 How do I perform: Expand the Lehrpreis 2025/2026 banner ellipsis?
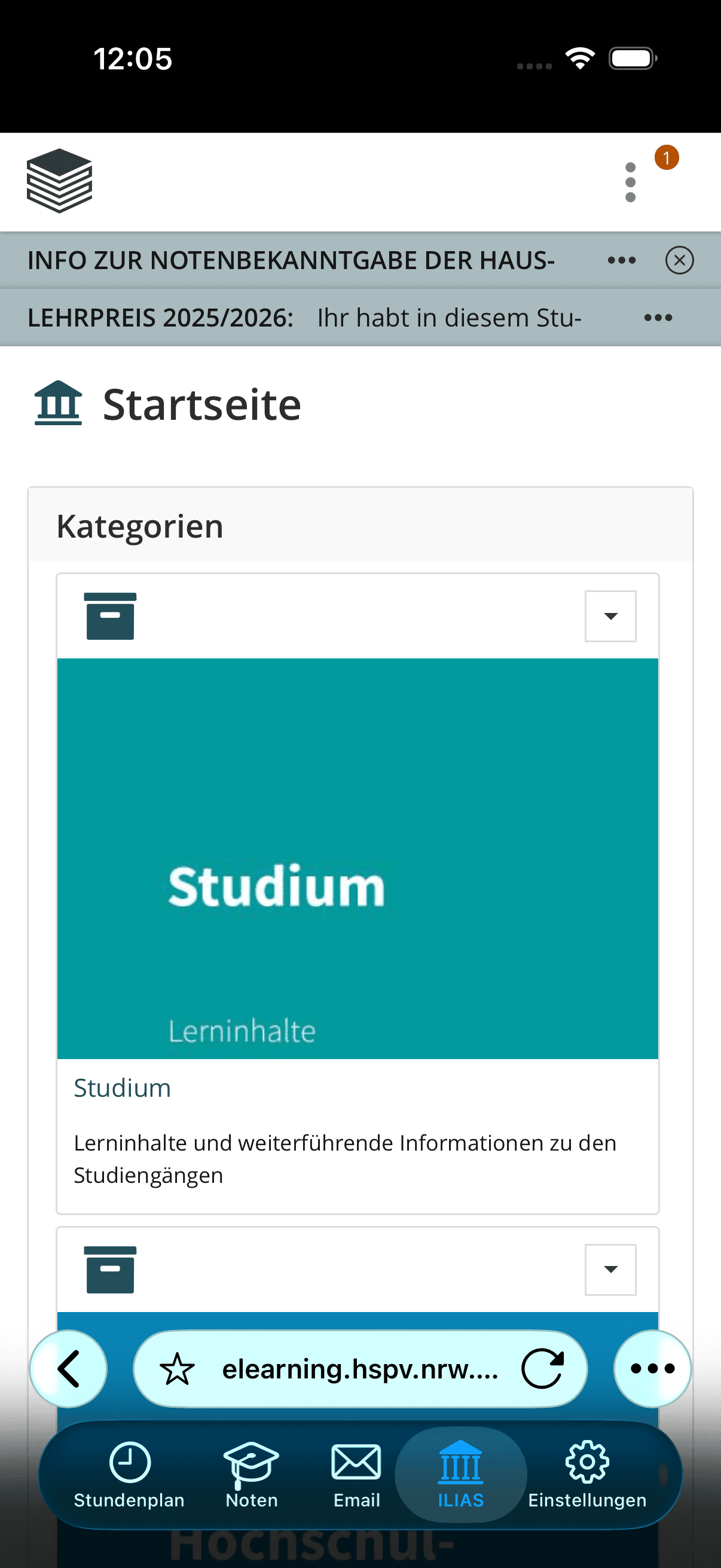click(658, 318)
